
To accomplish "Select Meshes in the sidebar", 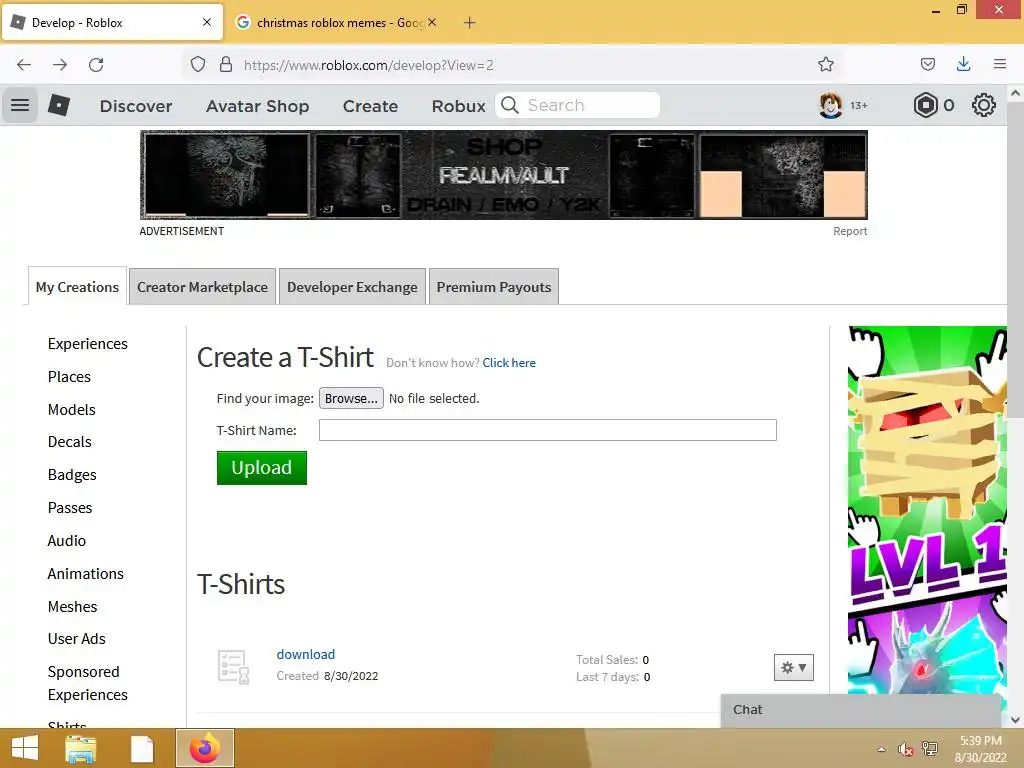I will point(72,607).
